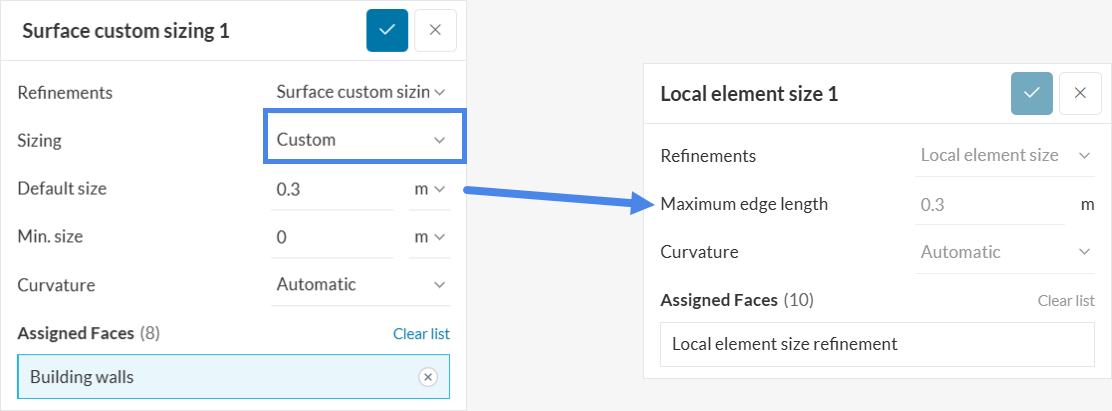
Task: Close the Surface custom sizing 1 panel
Action: point(435,30)
